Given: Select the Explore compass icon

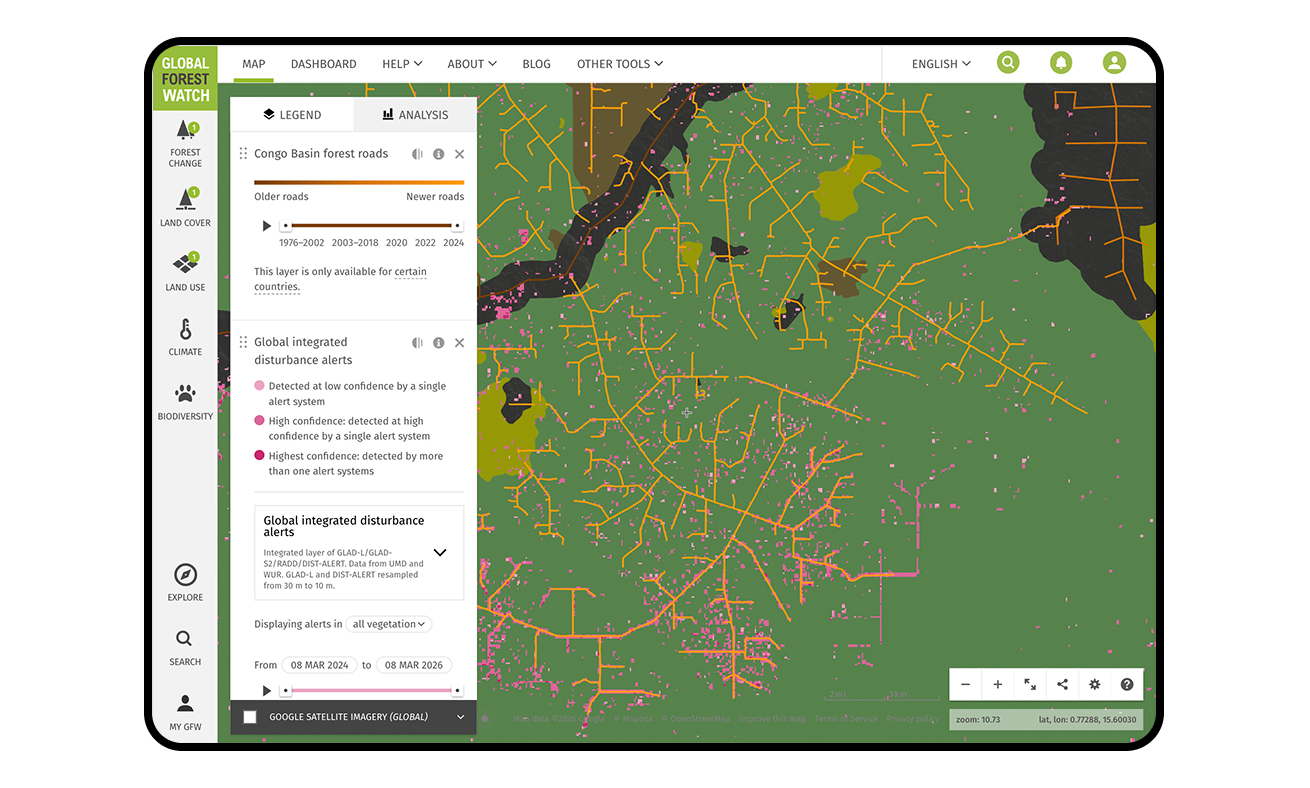Looking at the screenshot, I should click(x=185, y=576).
